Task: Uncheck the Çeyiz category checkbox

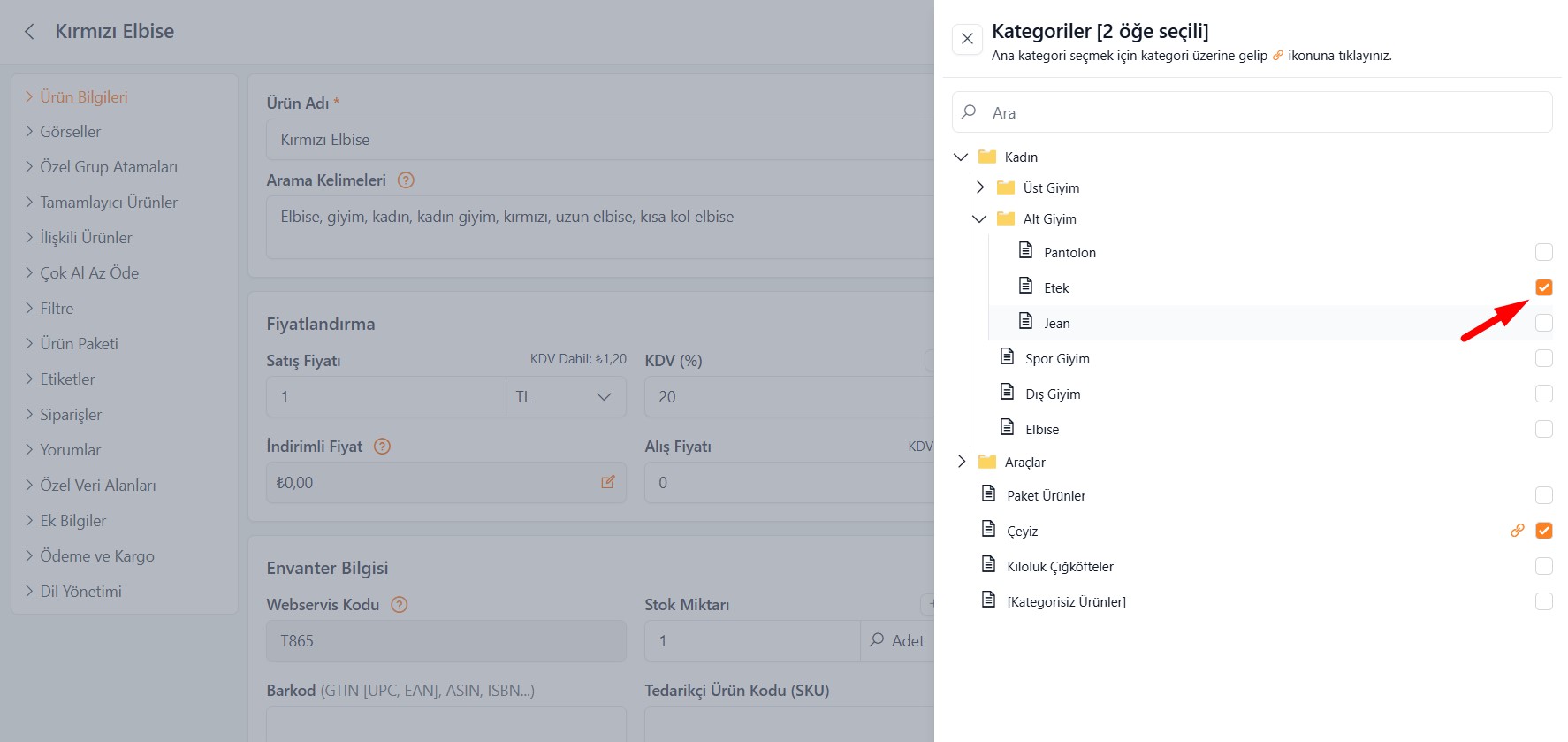Action: pyautogui.click(x=1543, y=531)
